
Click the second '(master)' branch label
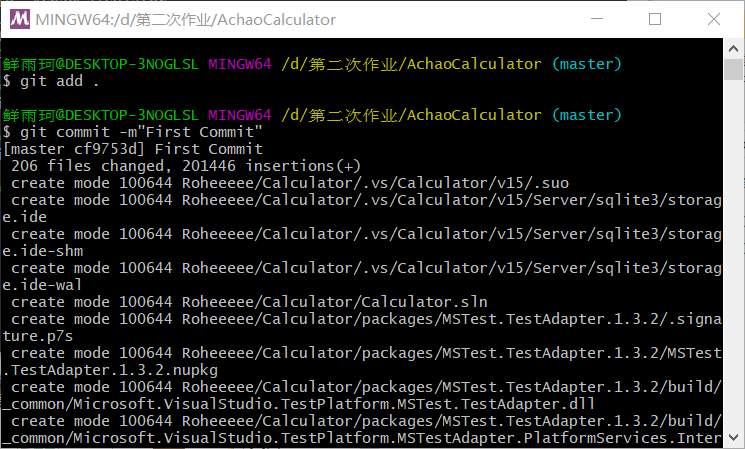587,115
